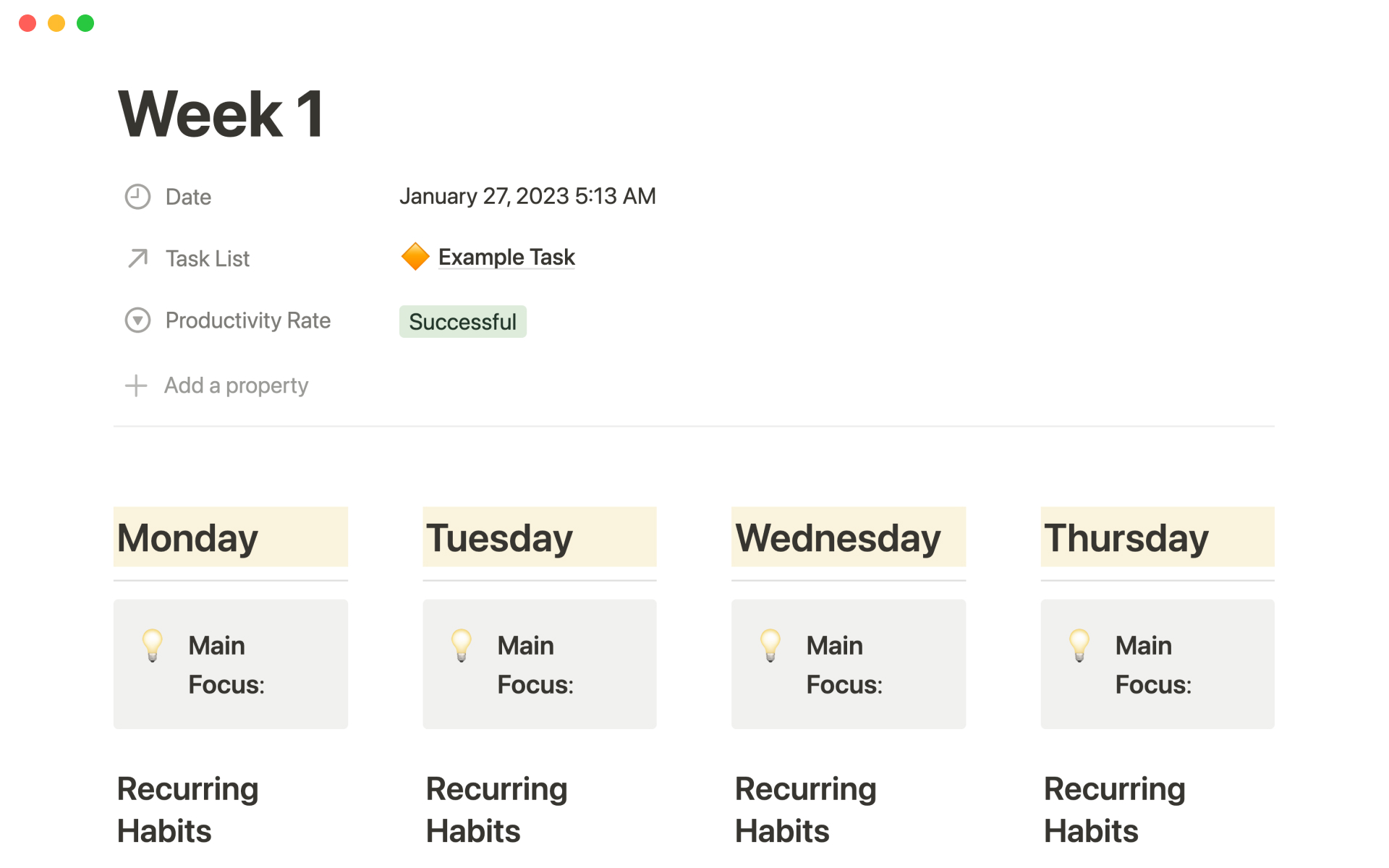Image resolution: width=1389 pixels, height=868 pixels.
Task: Click the Wednesday lightbulb callout icon
Action: tap(770, 645)
